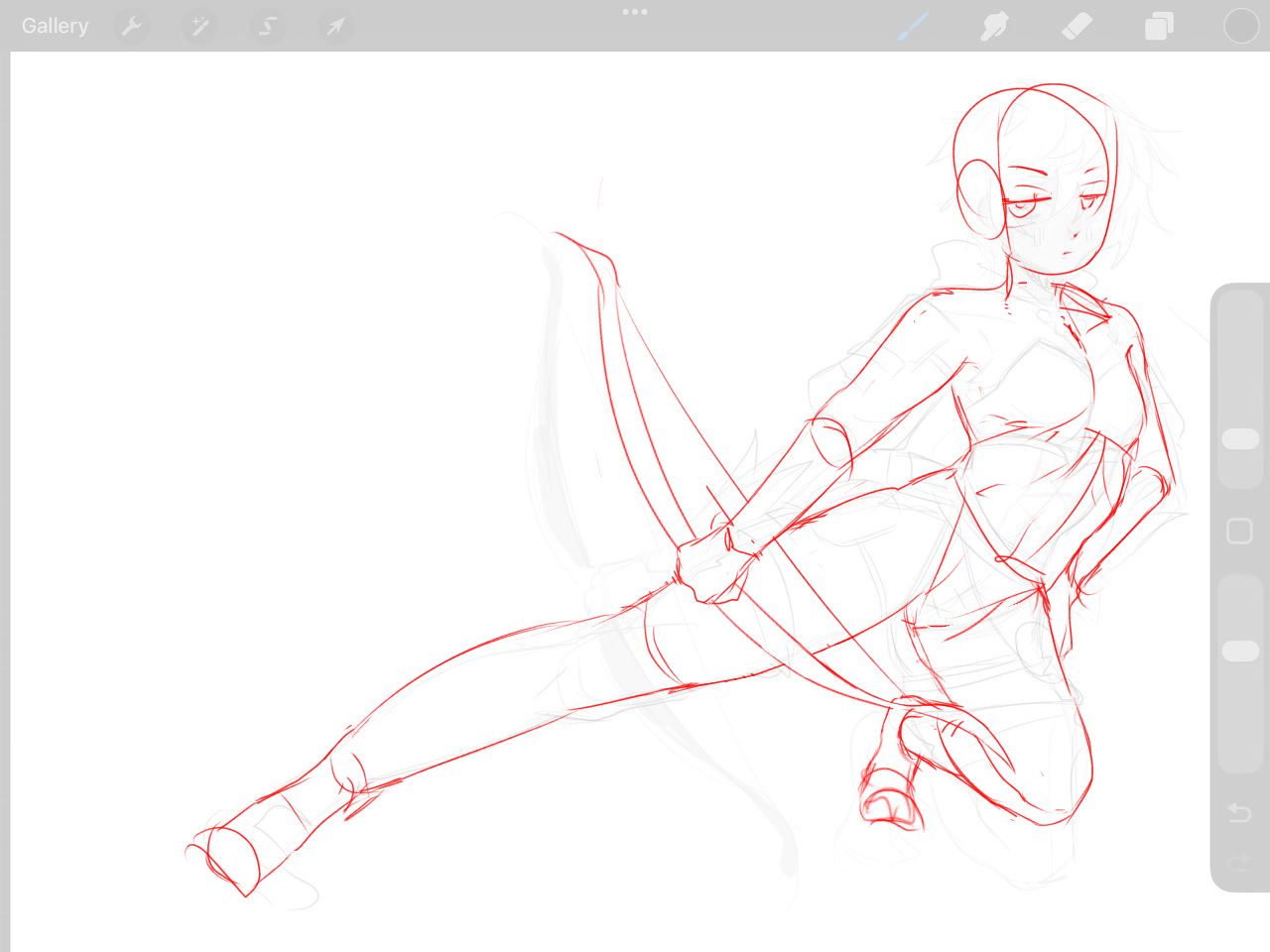Open the active color picker circle

click(x=1240, y=26)
